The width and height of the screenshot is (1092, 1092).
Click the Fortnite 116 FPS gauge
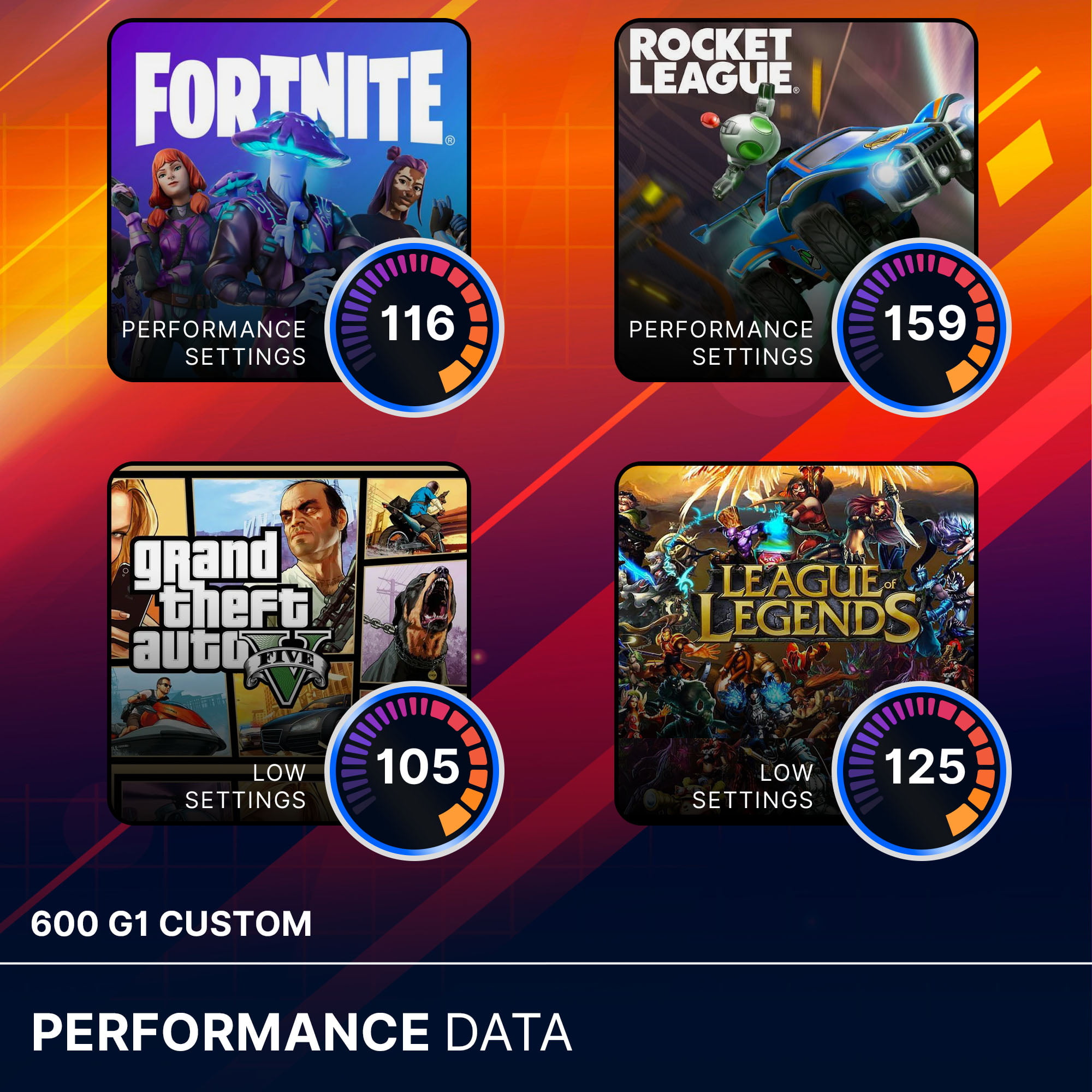pos(414,327)
